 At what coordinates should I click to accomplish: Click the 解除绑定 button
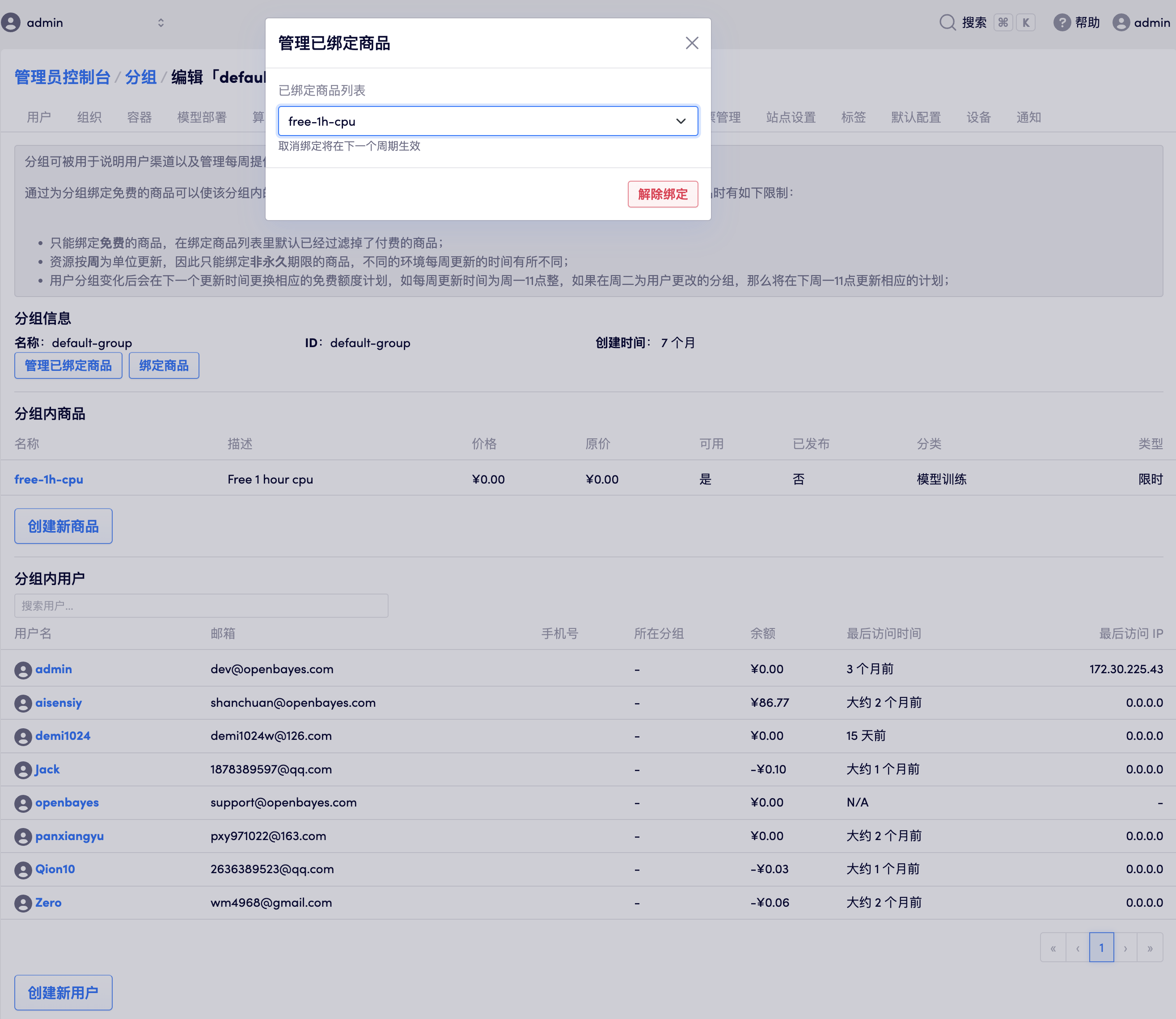662,195
